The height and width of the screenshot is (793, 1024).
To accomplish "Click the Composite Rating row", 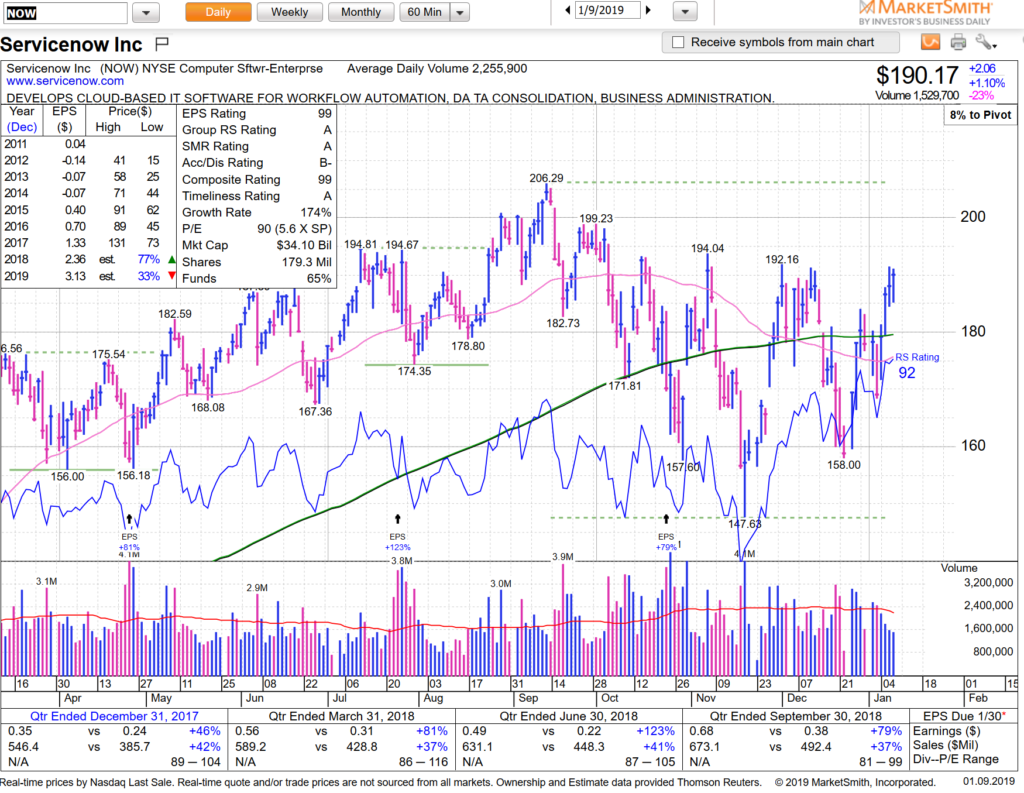I will [257, 180].
